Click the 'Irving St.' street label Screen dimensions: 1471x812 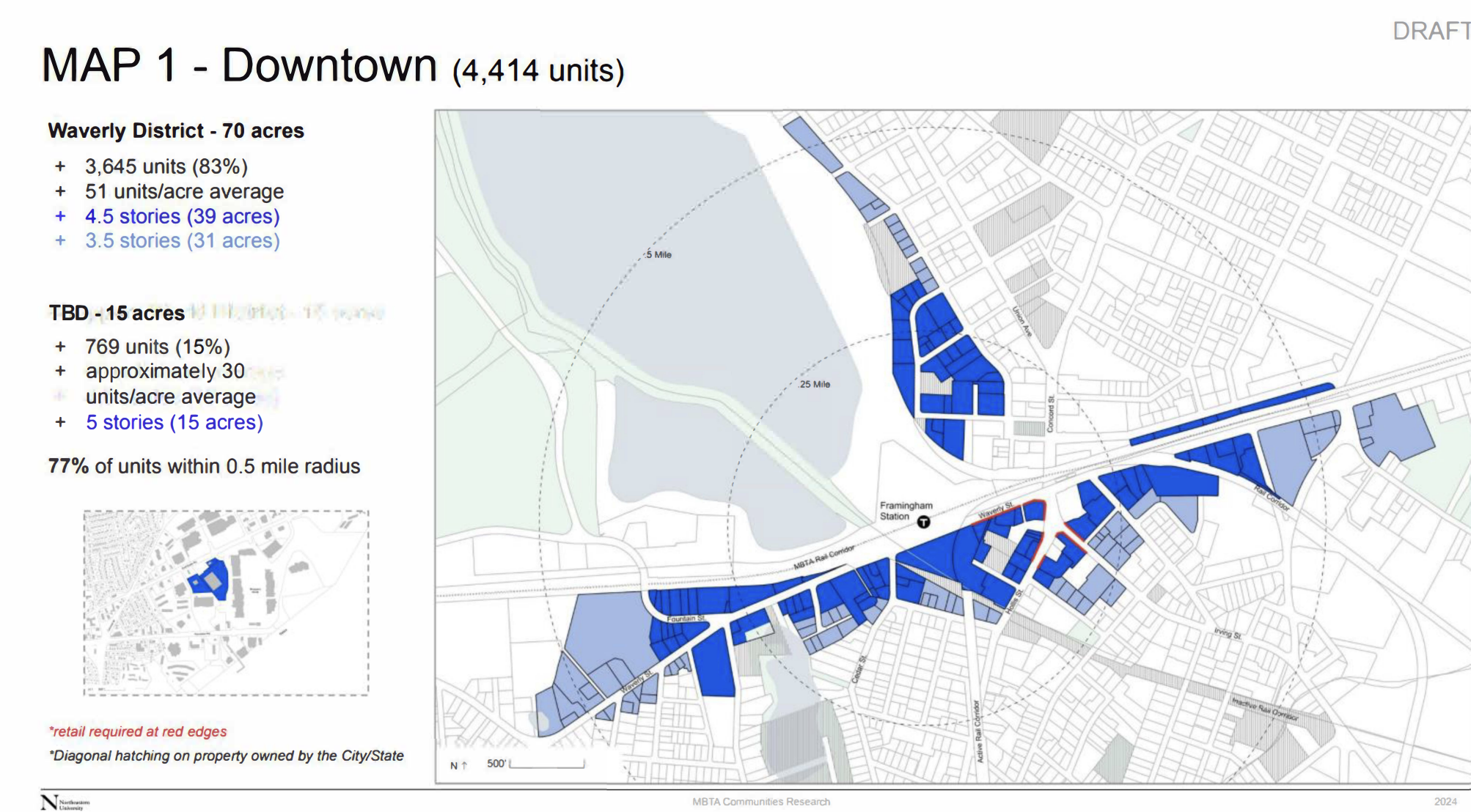[1228, 633]
